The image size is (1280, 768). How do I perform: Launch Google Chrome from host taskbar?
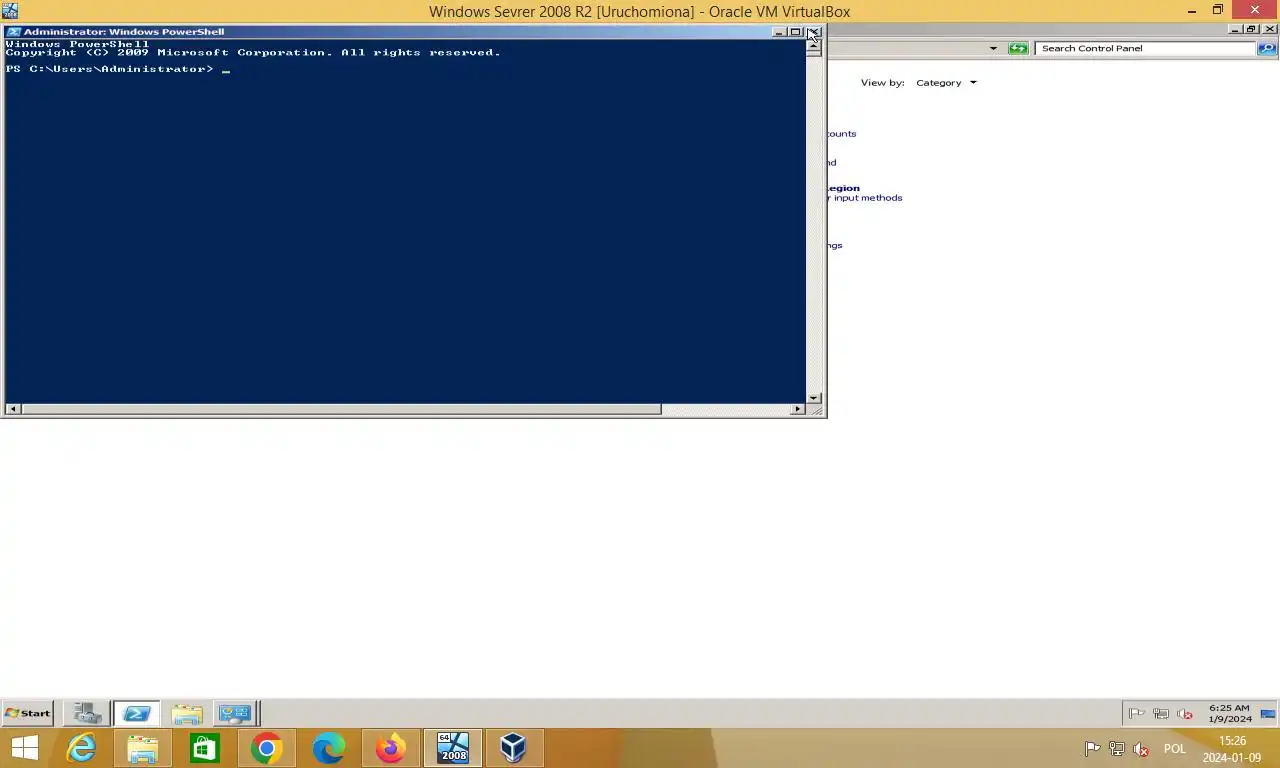point(267,748)
